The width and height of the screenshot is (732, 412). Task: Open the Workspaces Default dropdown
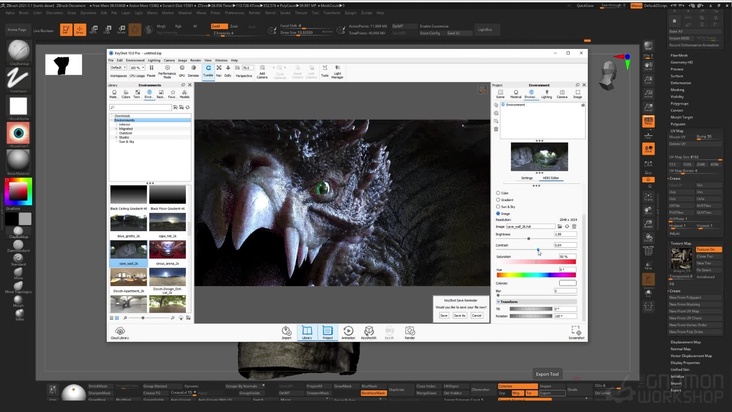[119, 68]
